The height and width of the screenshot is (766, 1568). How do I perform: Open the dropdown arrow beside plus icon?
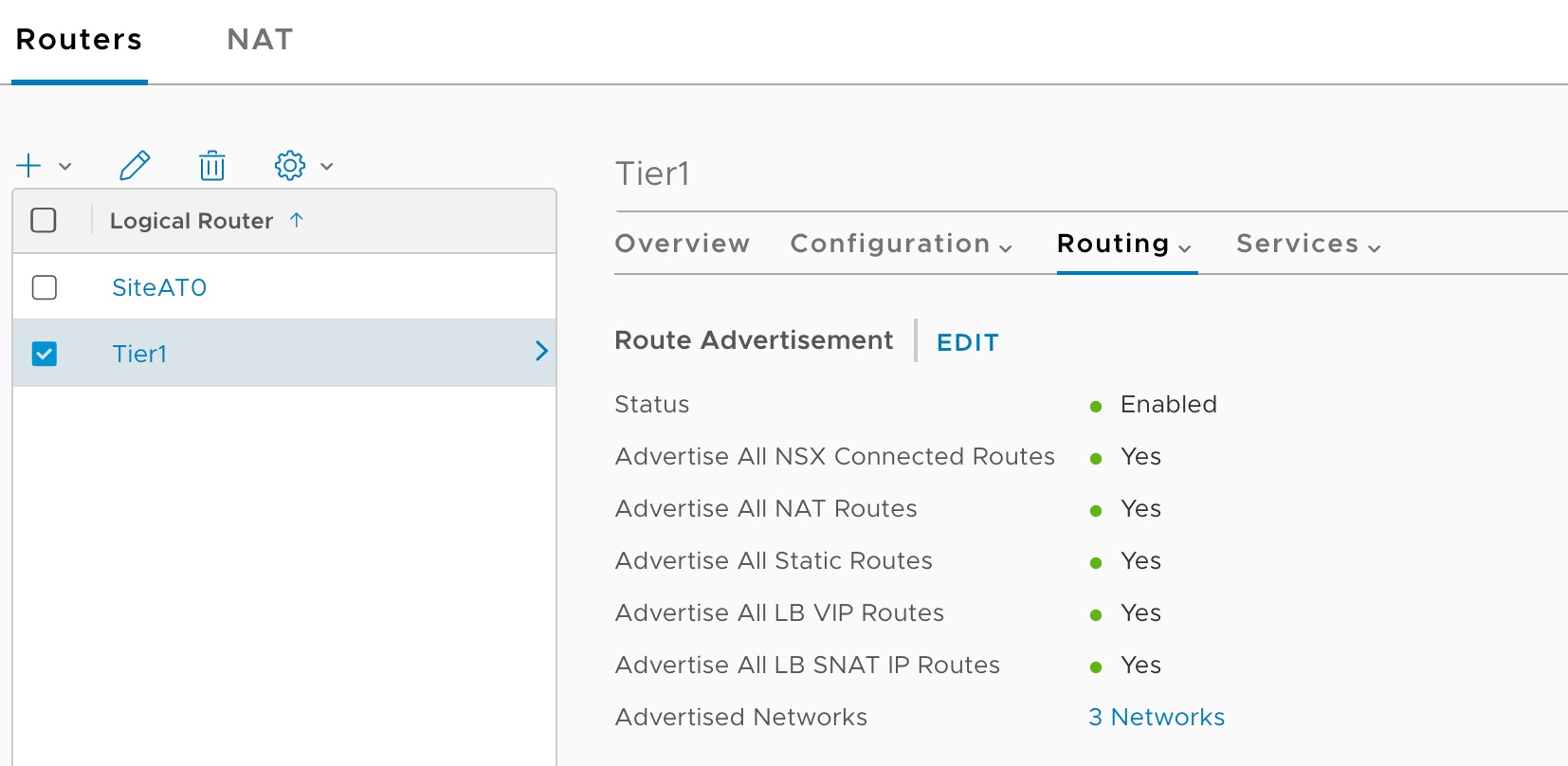(65, 167)
